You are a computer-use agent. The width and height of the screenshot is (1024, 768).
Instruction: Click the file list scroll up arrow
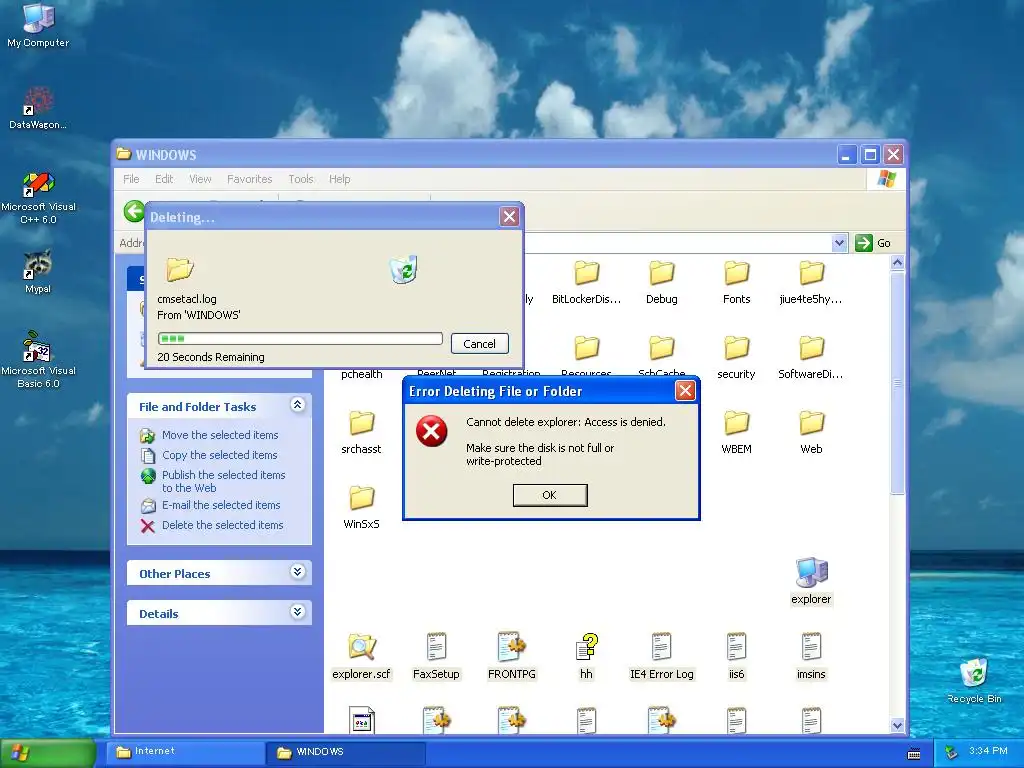[897, 263]
